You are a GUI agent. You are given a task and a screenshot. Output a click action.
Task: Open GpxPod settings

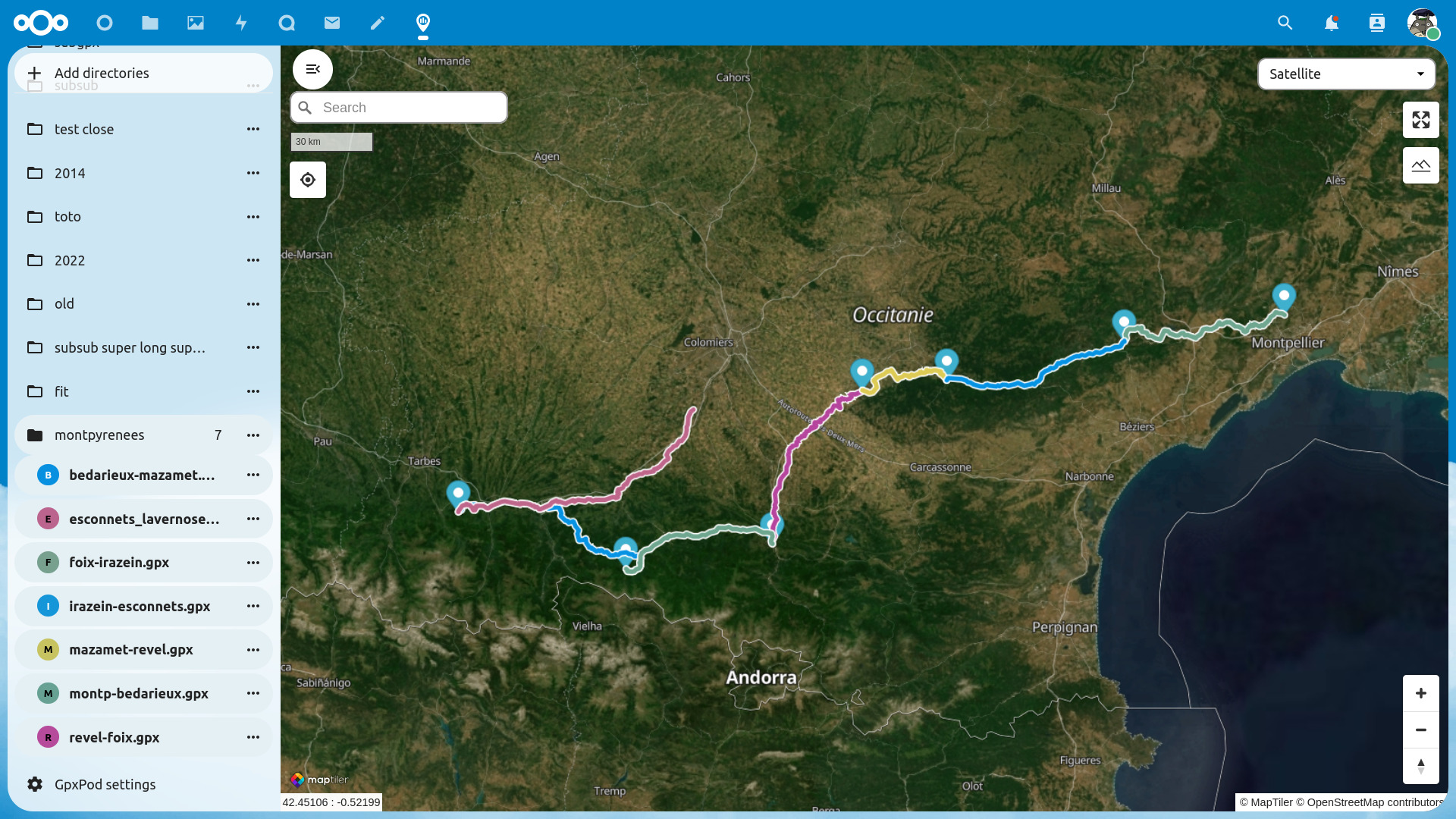[105, 784]
